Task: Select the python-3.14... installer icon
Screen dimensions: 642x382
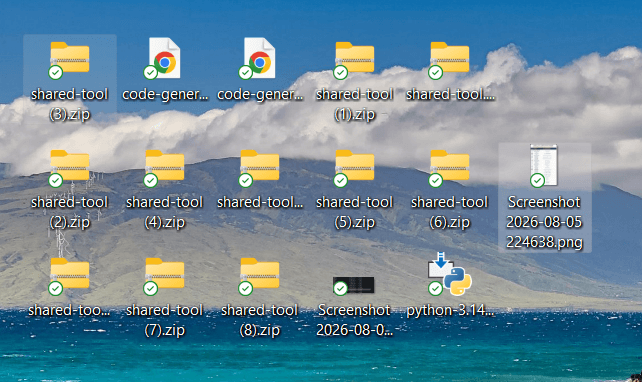Action: pyautogui.click(x=450, y=274)
